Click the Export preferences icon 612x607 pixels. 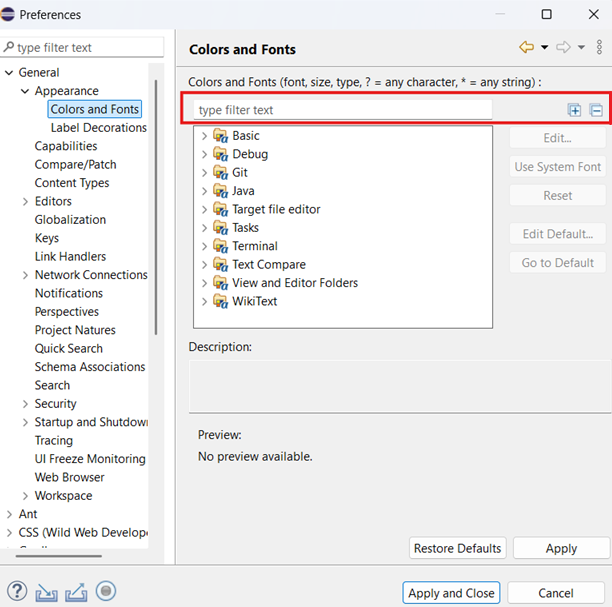tap(76, 592)
